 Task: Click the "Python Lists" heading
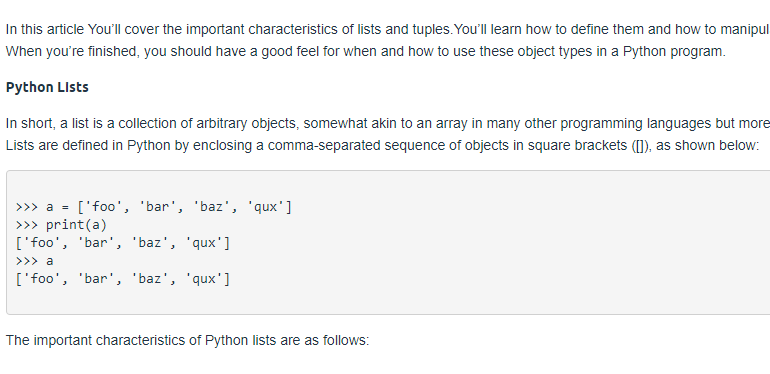pos(47,87)
